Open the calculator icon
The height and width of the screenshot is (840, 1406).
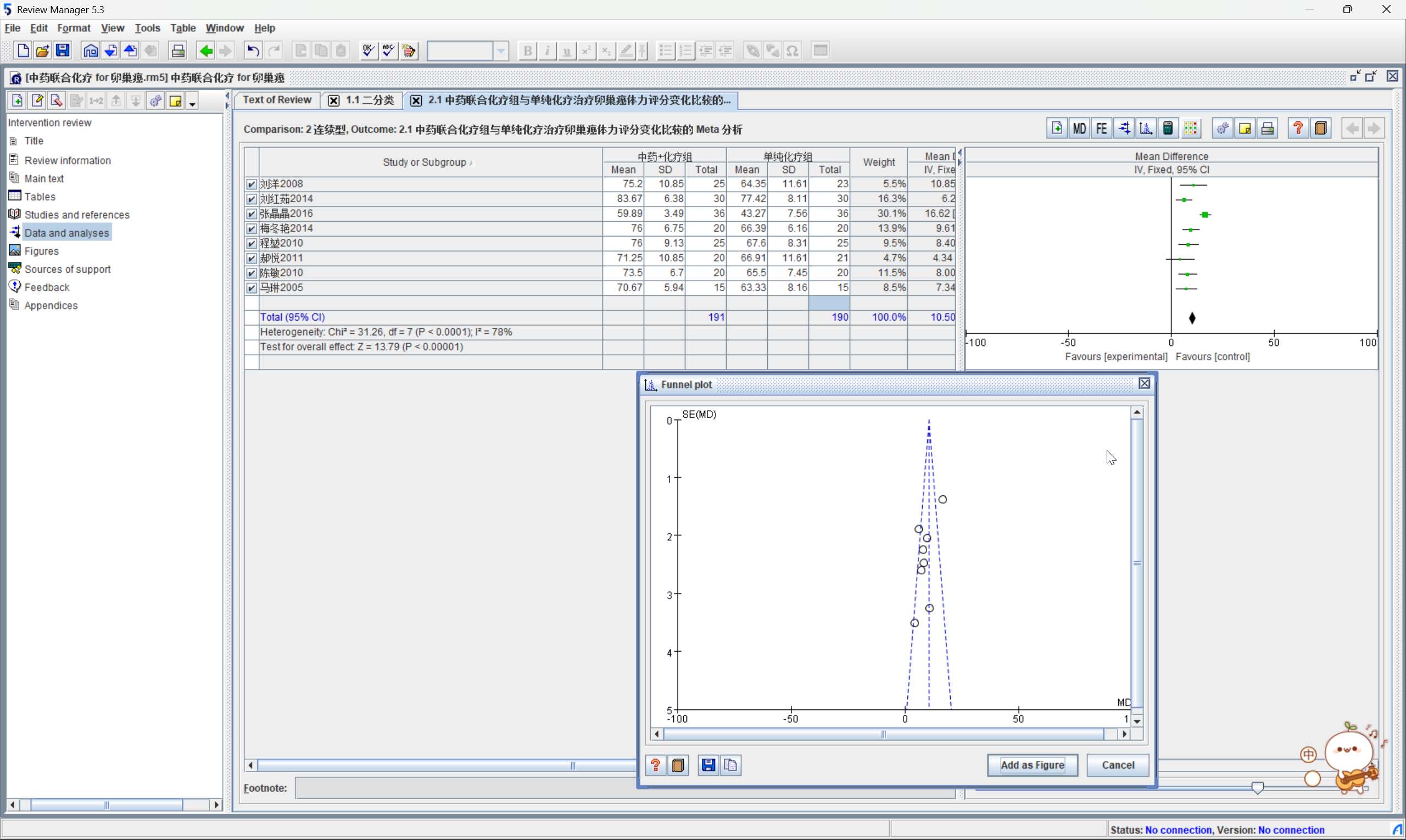pos(1168,128)
